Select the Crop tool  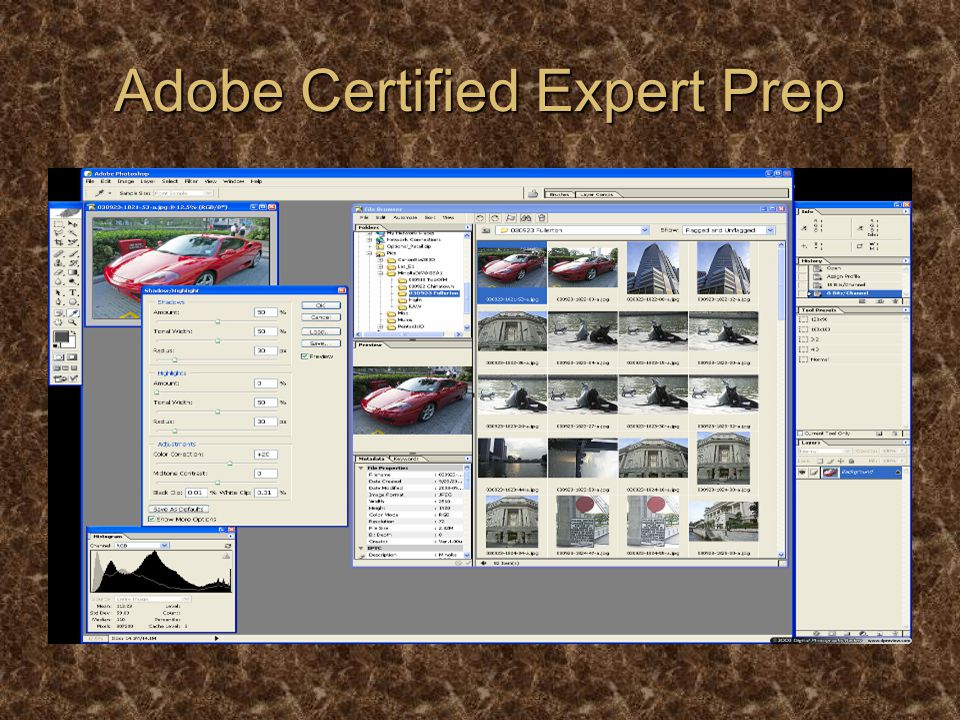tap(59, 242)
